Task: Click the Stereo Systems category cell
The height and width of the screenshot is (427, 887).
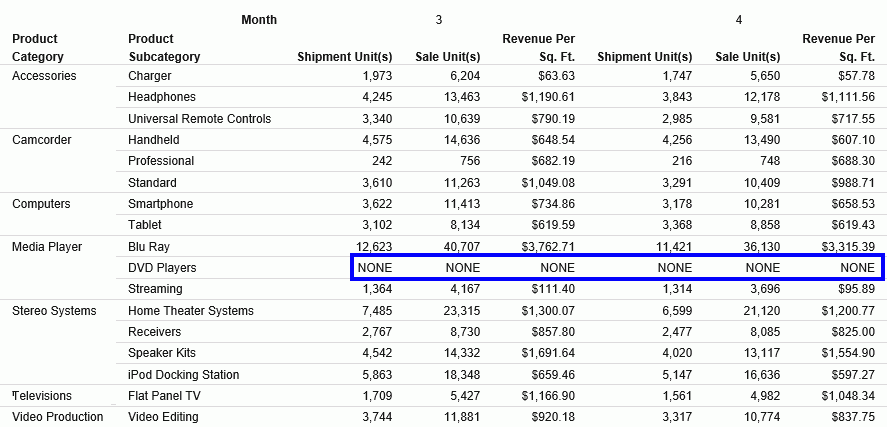Action: tap(54, 311)
